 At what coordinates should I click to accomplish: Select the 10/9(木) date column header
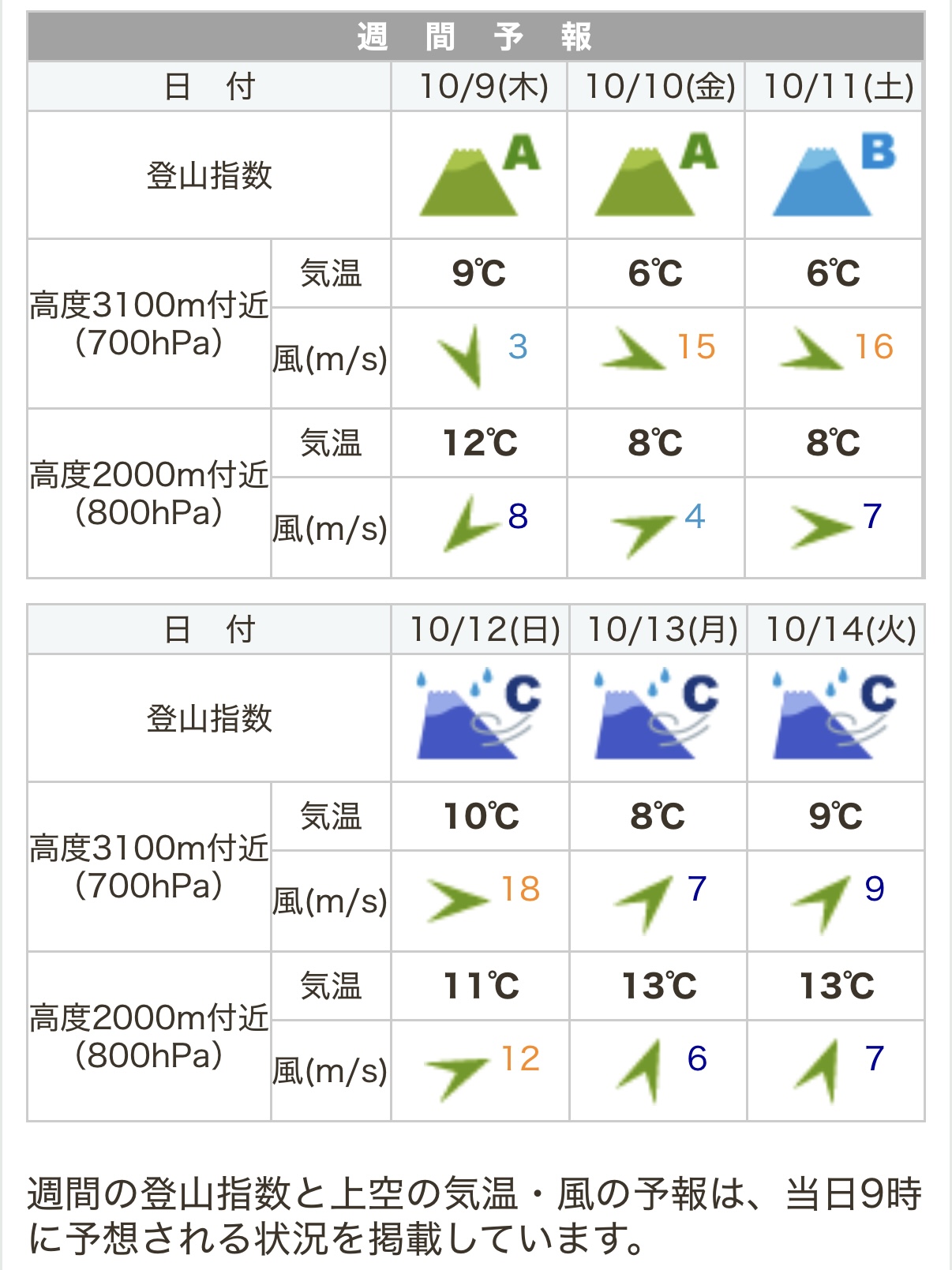coord(483,86)
